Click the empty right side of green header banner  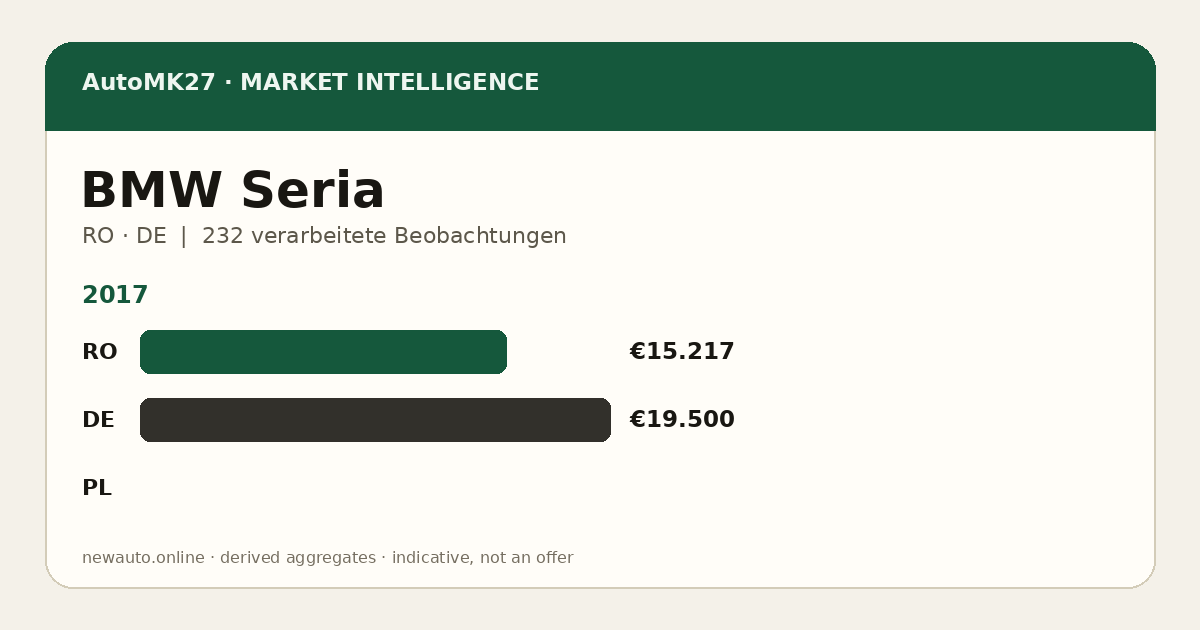point(850,86)
